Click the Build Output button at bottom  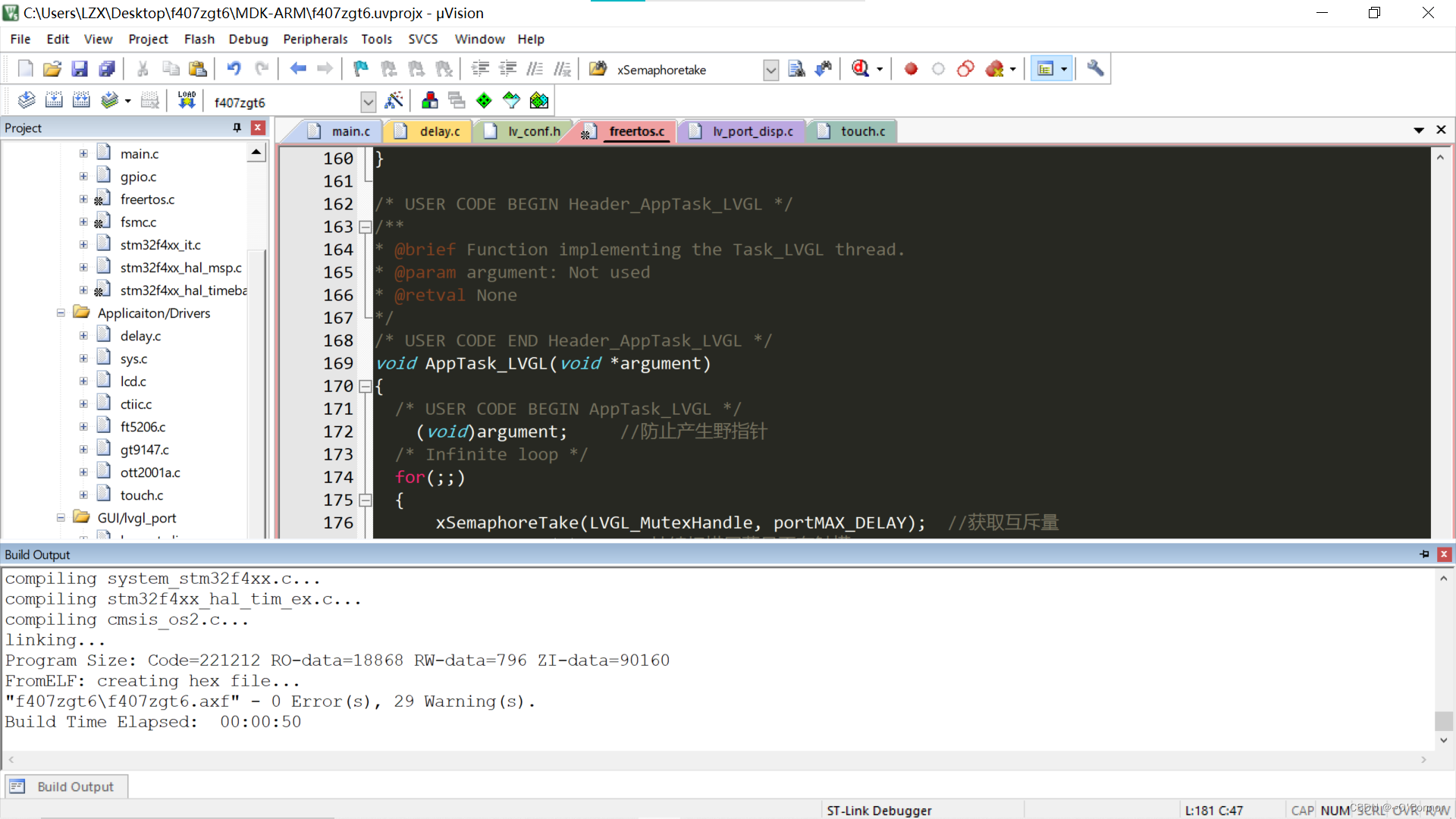pyautogui.click(x=66, y=786)
